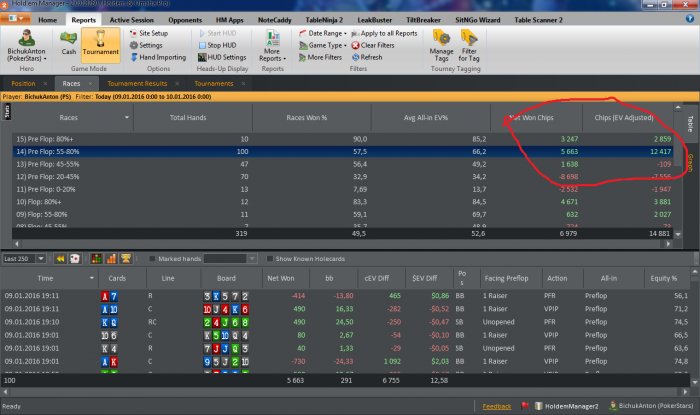Open the Table Scanner 2 tab
Viewport: 700px width, 415px height.
(x=538, y=20)
